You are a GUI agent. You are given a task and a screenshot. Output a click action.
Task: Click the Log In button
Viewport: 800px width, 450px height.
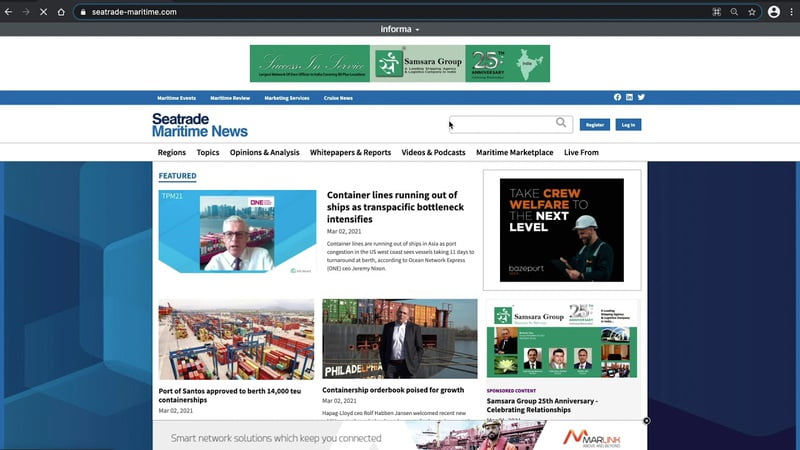click(628, 124)
